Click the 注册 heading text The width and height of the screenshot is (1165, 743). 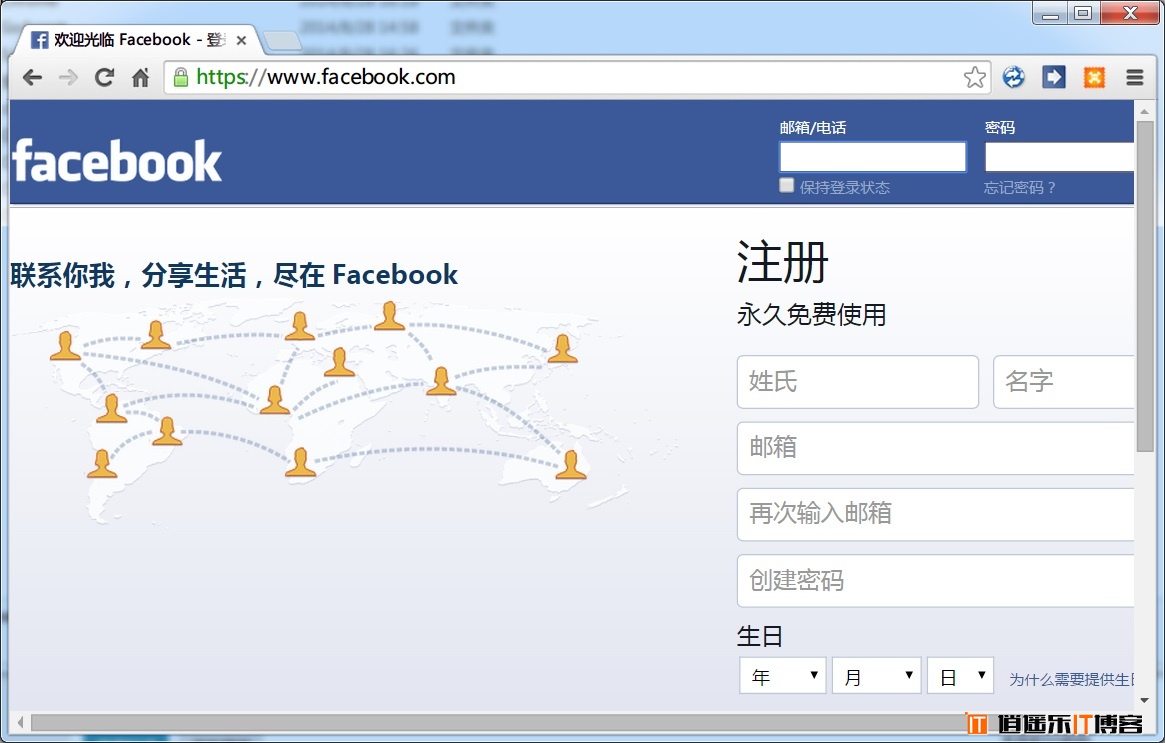(782, 262)
